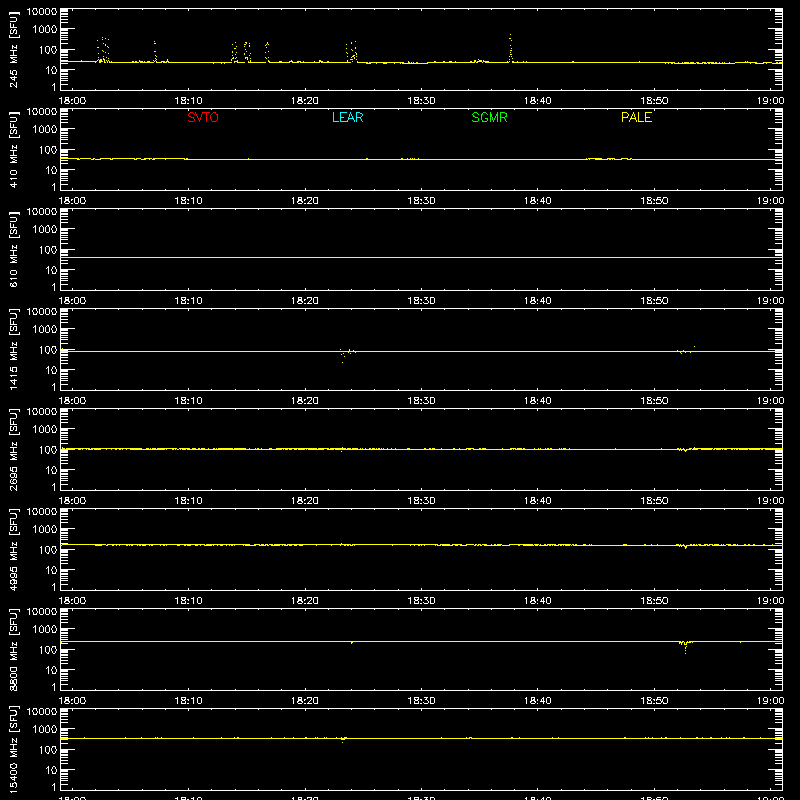The image size is (800, 800).
Task: Click the 19:00 label under the 2695 MHz plot
Action: coord(770,501)
